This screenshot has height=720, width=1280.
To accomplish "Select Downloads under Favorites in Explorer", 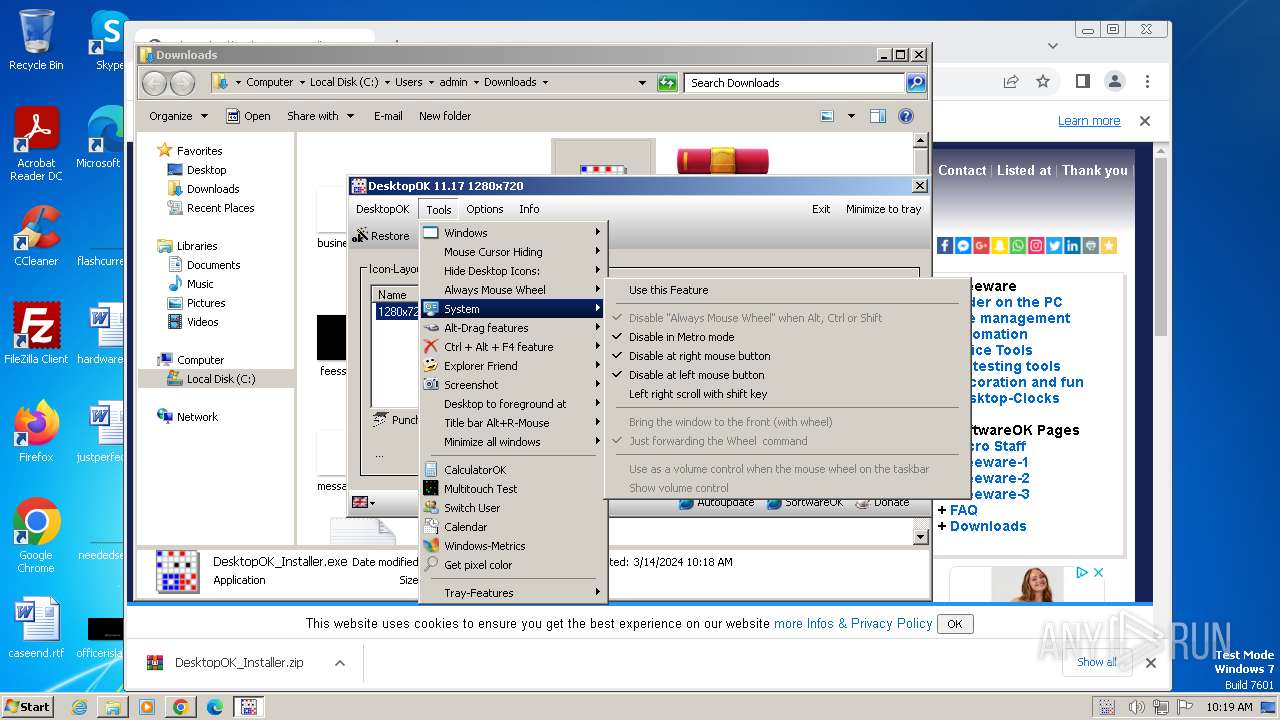I will point(213,189).
